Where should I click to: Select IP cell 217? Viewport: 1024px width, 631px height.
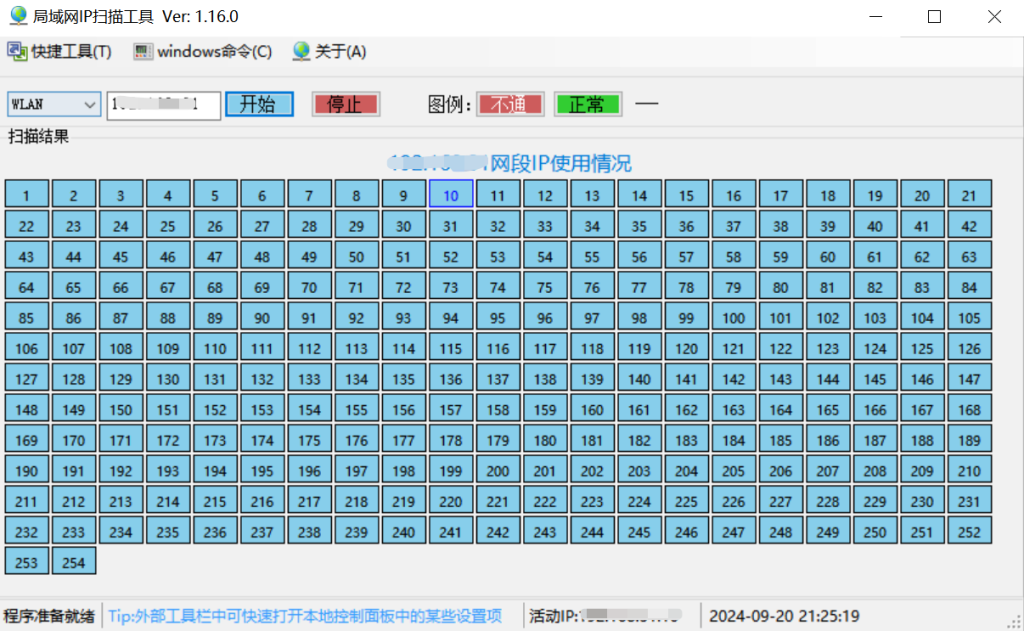click(310, 502)
